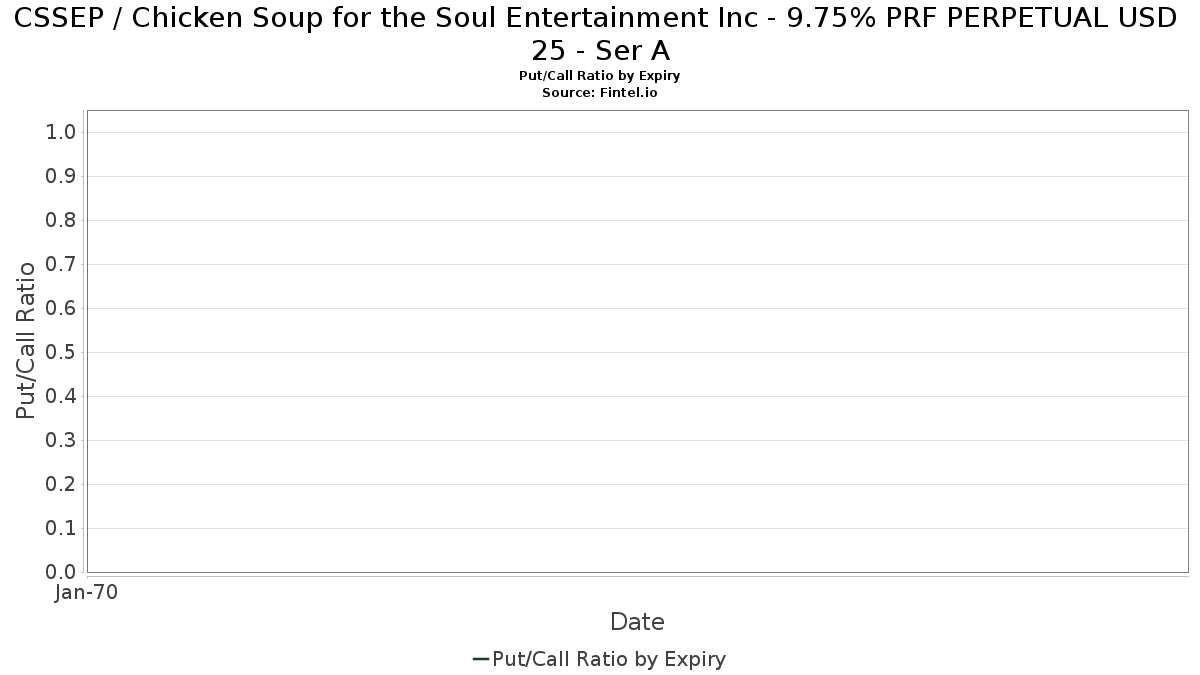The width and height of the screenshot is (1200, 675).
Task: Select the Put/Call Ratio by Expiry subtitle under title
Action: (599, 76)
